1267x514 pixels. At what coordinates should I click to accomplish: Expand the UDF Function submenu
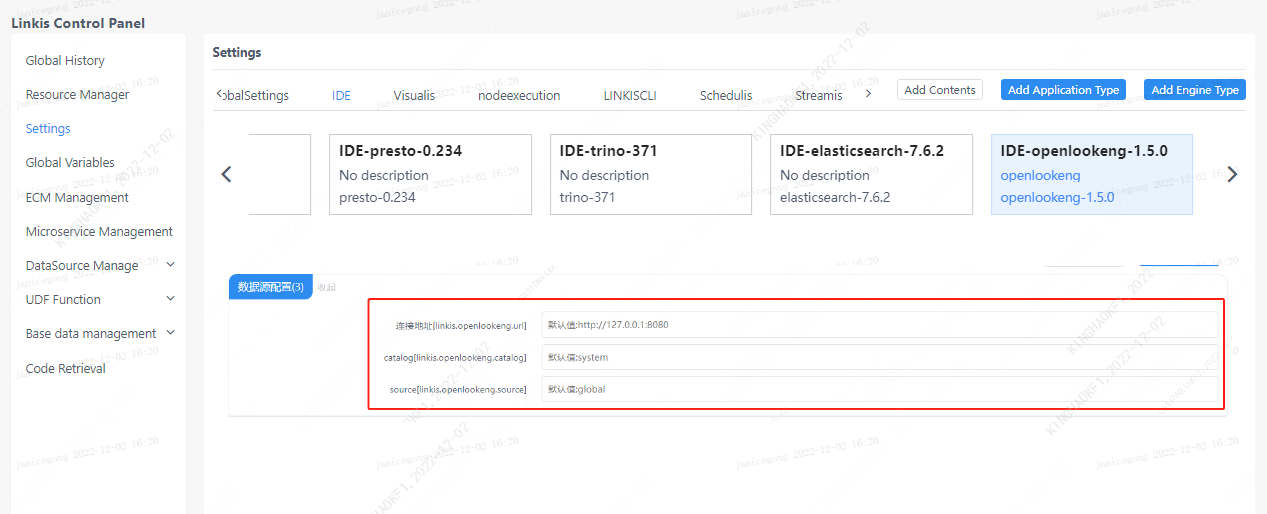point(170,299)
